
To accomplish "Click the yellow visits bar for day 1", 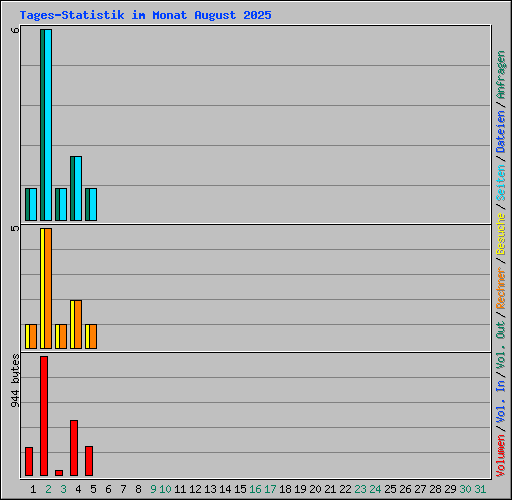I will click(x=28, y=337).
